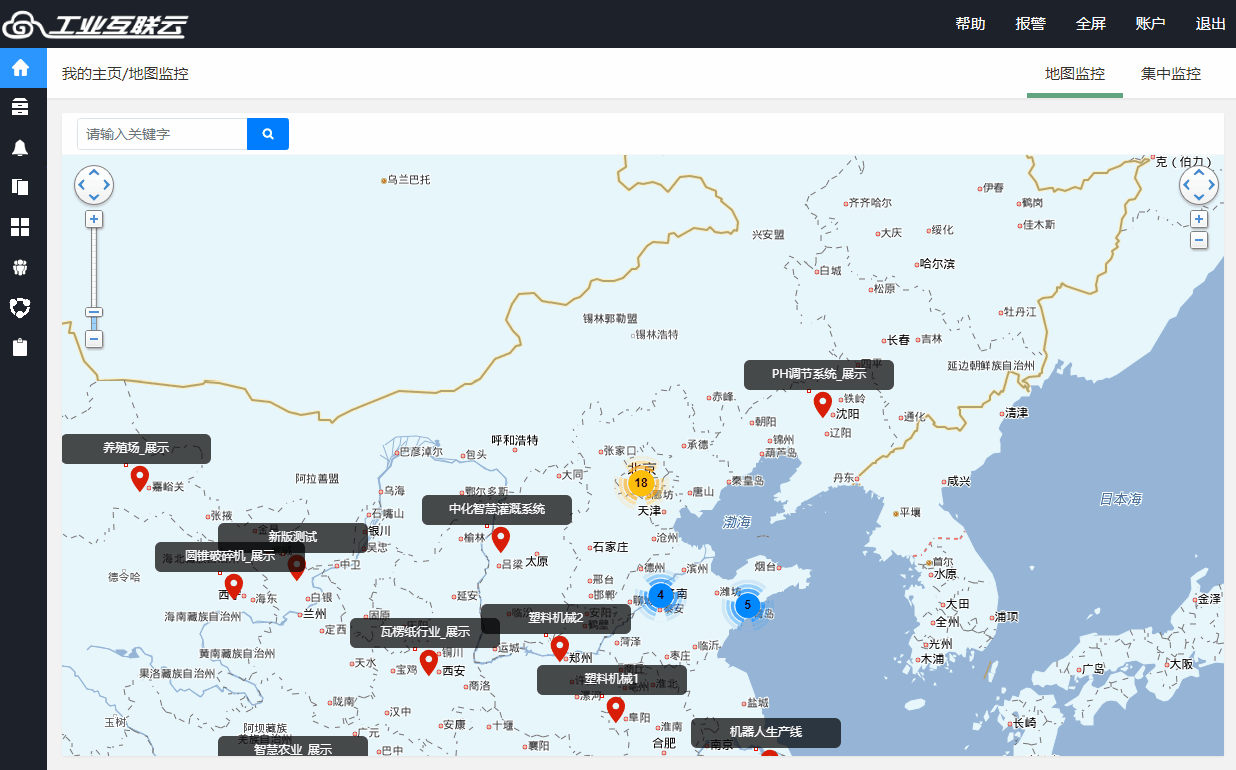Image resolution: width=1236 pixels, height=770 pixels.
Task: Click the PH调节系统_展示 label
Action: tap(819, 374)
